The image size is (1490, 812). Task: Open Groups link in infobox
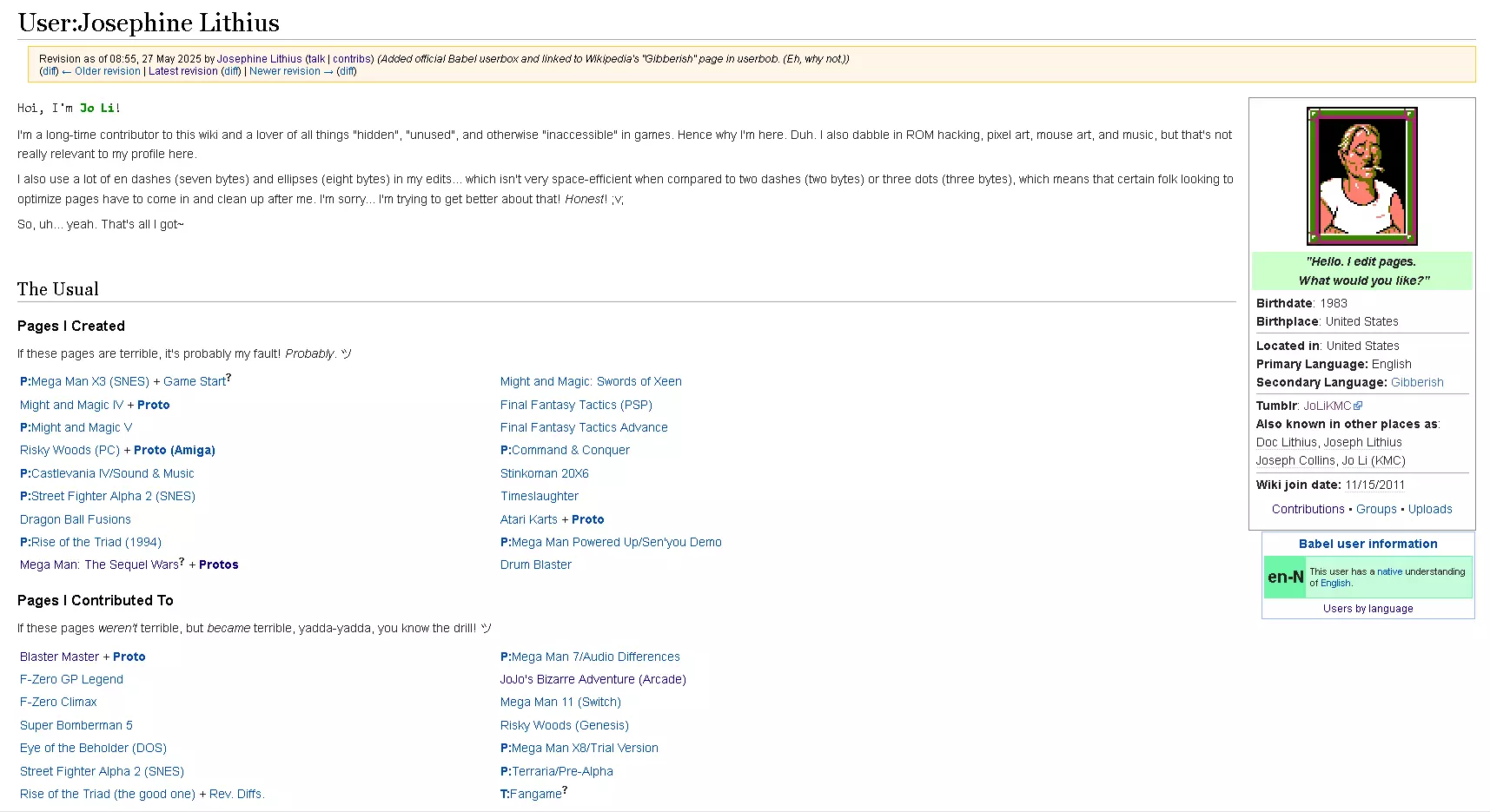[1376, 509]
